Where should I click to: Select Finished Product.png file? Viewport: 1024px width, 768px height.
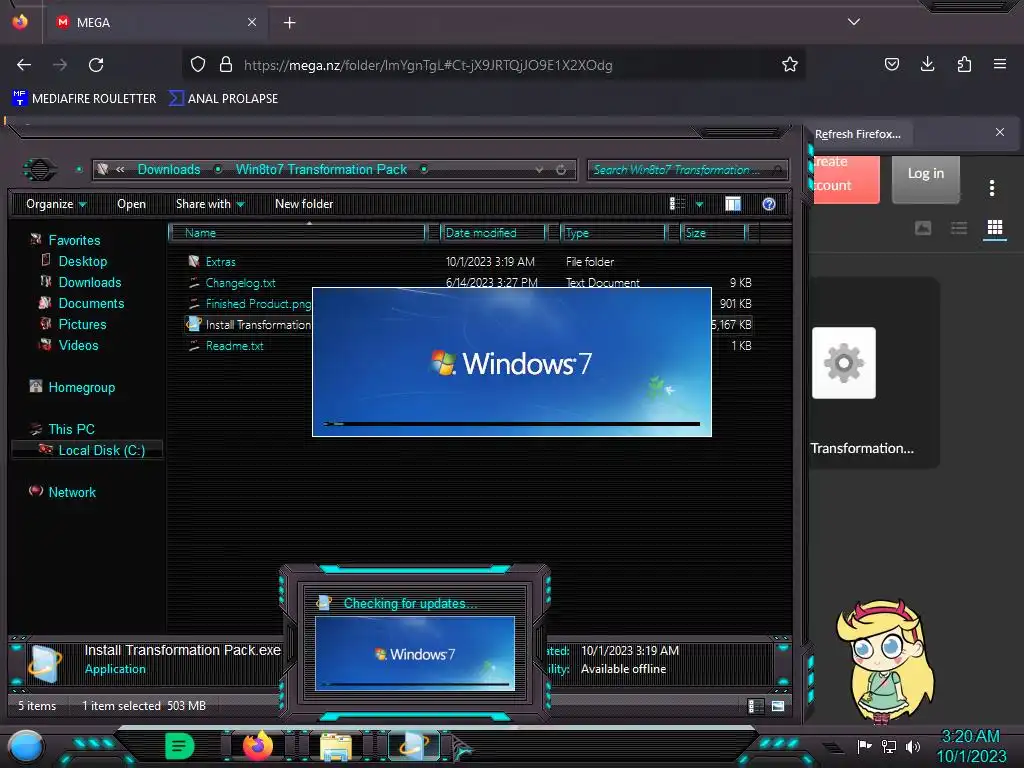(249, 304)
